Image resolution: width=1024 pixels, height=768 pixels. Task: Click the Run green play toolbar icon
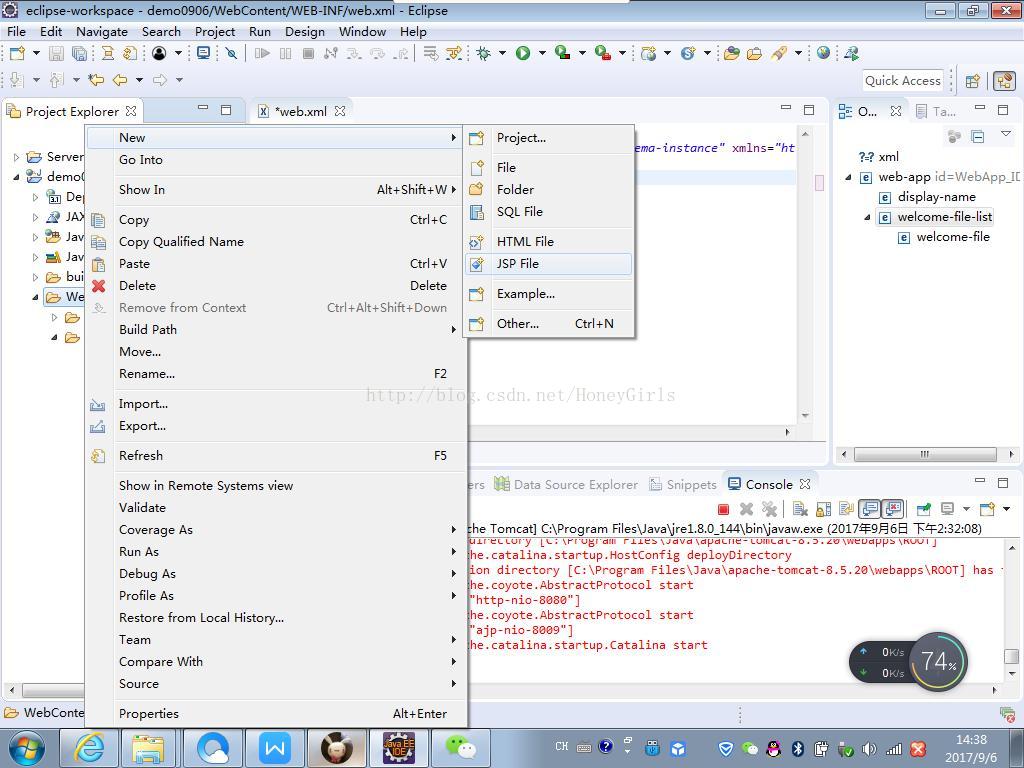pos(522,53)
